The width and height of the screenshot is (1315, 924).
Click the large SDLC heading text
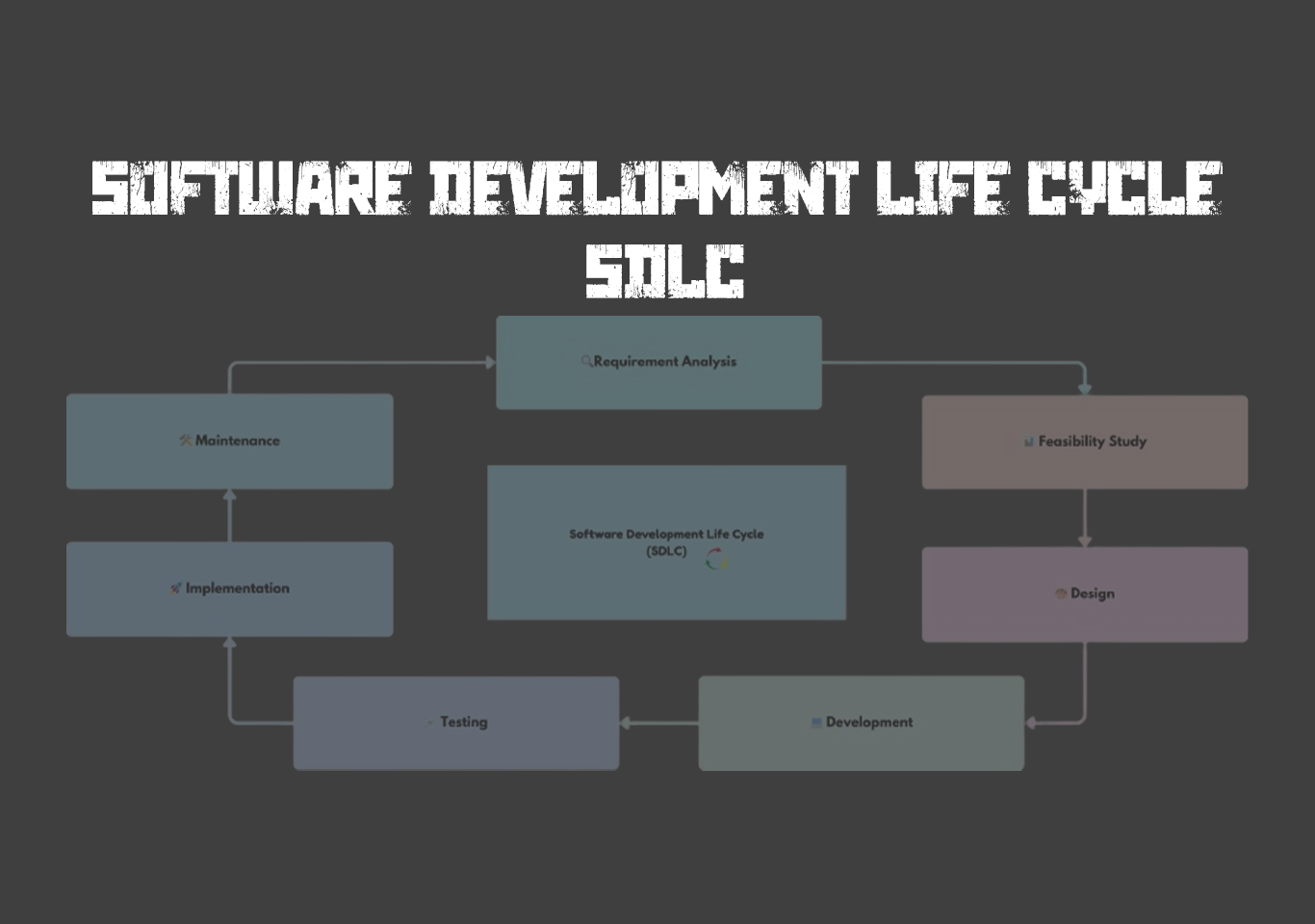664,270
